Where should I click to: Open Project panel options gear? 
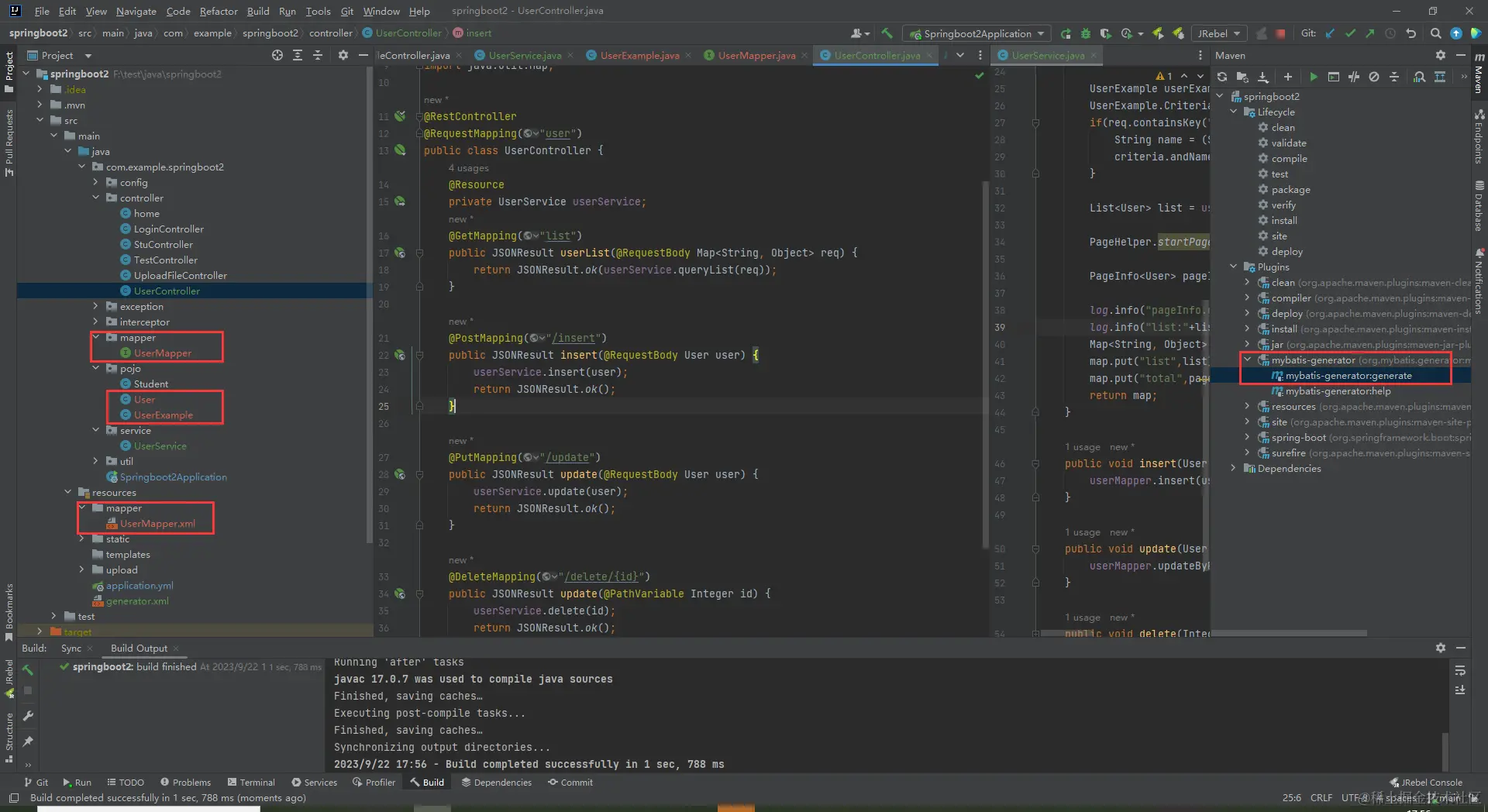coord(343,55)
